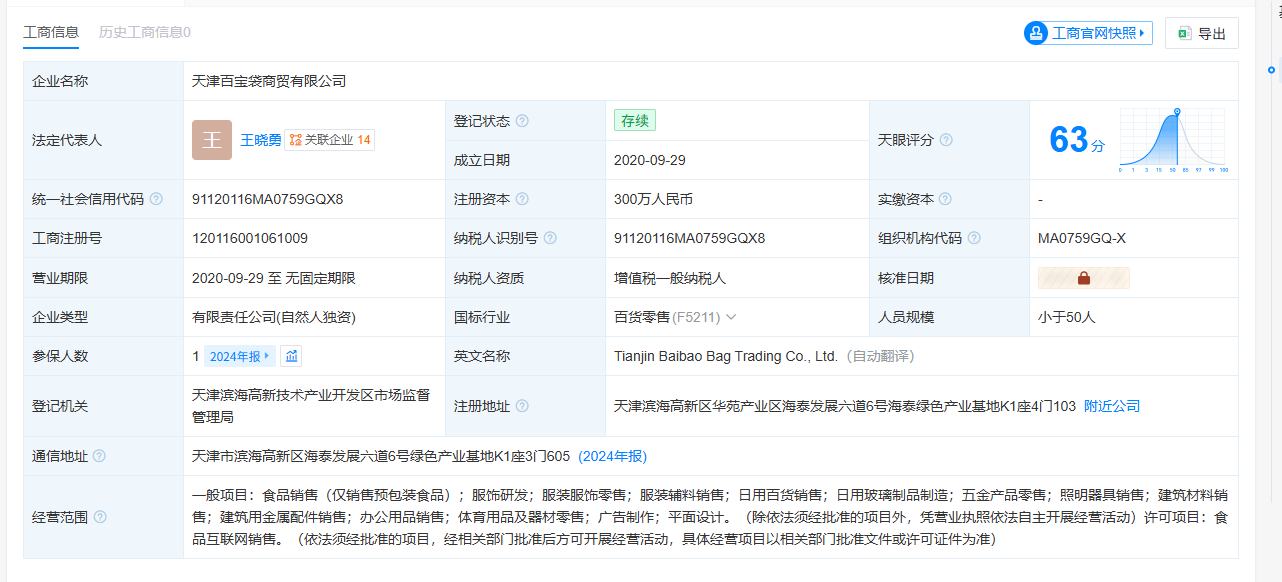
Task: Click the question icon next to 注册资本
Action: point(522,199)
